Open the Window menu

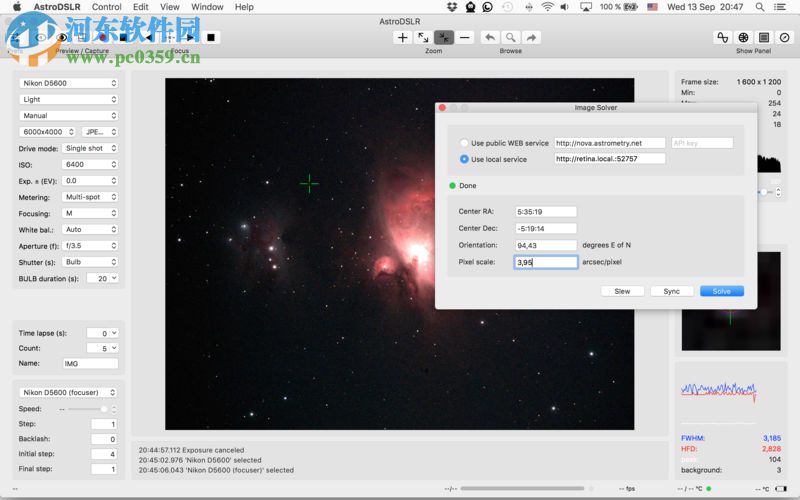coord(207,7)
